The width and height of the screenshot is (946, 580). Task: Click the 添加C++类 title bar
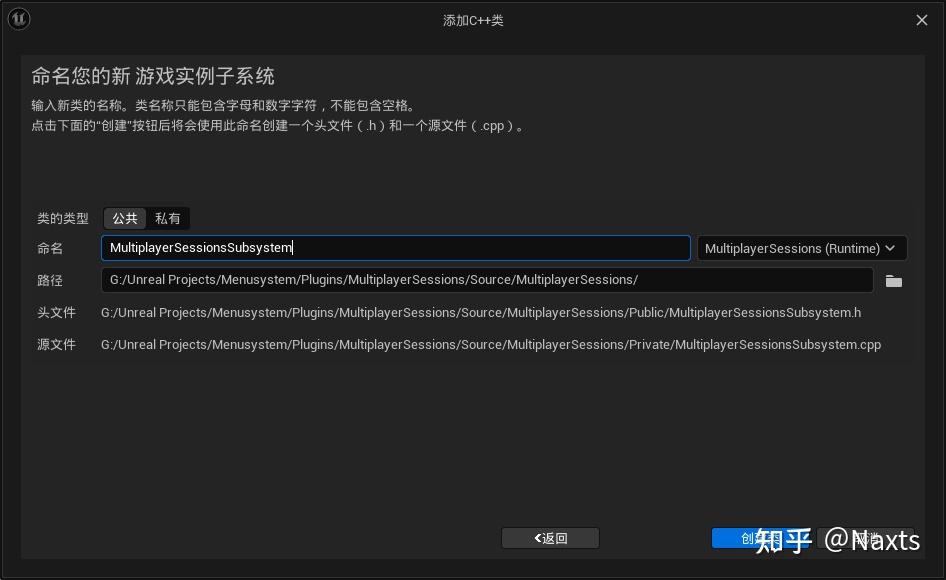click(x=473, y=20)
